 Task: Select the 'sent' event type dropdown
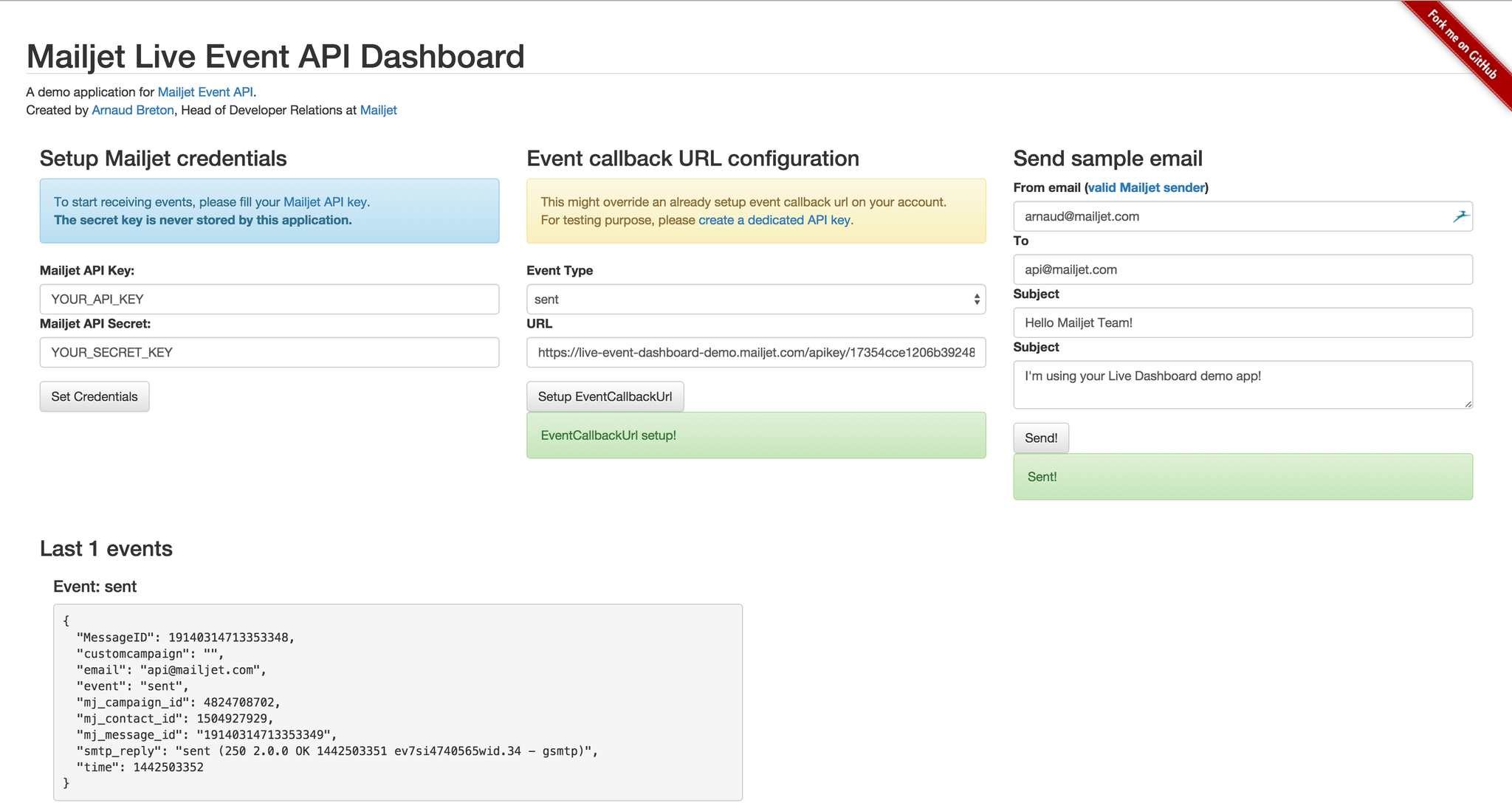(x=755, y=298)
